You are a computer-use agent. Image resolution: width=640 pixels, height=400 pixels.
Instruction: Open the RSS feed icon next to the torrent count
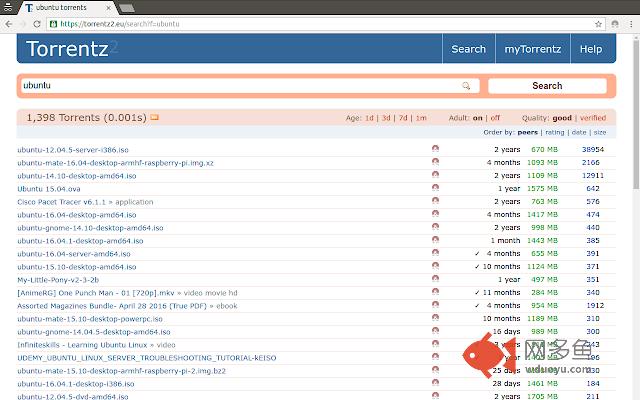click(154, 118)
